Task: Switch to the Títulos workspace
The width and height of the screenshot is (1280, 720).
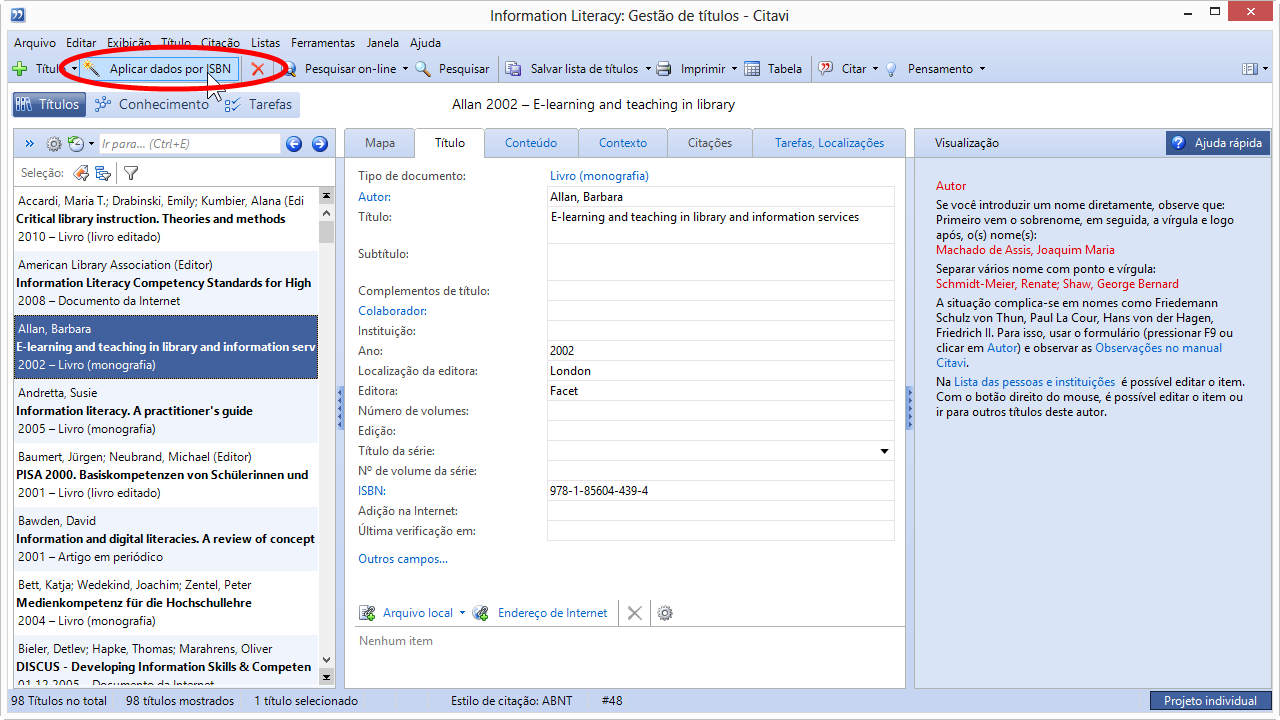Action: [x=48, y=104]
